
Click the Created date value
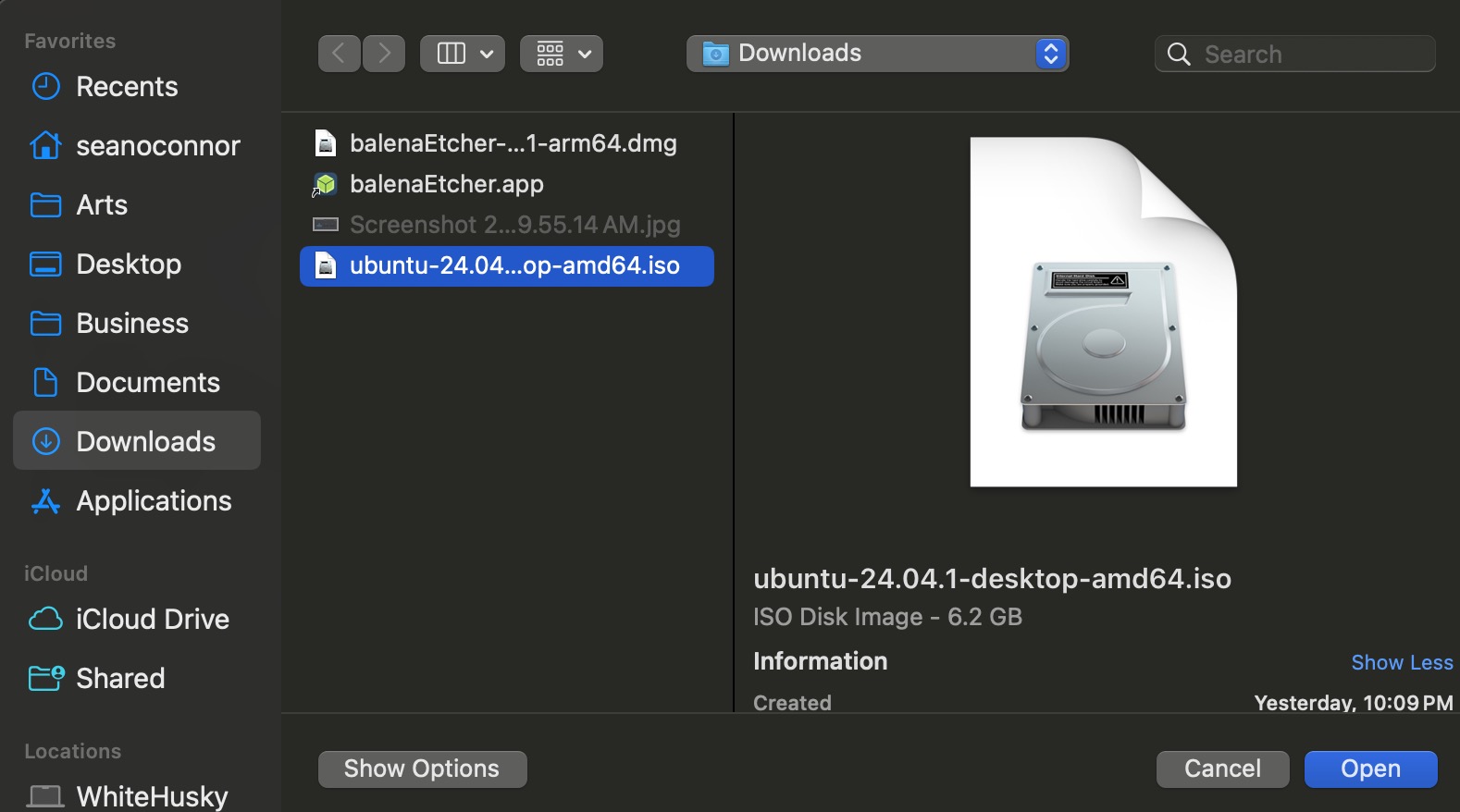pyautogui.click(x=1354, y=702)
